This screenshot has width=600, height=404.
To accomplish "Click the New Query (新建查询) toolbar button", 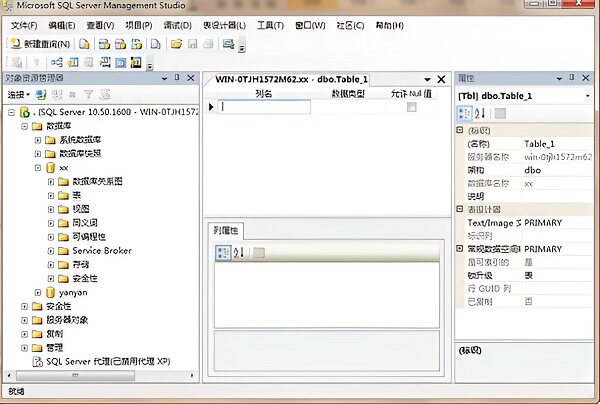I will (x=40, y=44).
